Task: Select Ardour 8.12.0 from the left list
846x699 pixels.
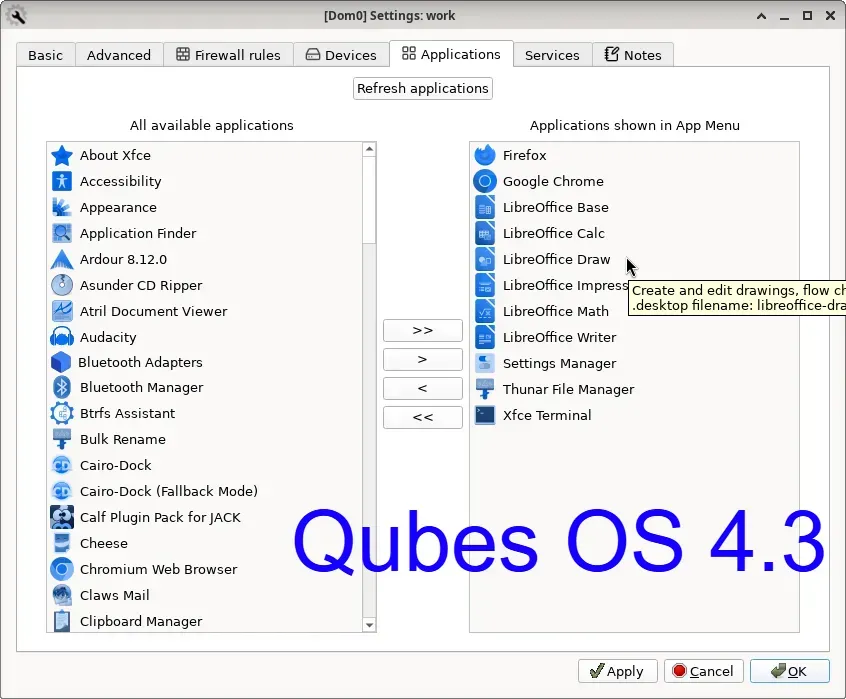Action: (122, 259)
